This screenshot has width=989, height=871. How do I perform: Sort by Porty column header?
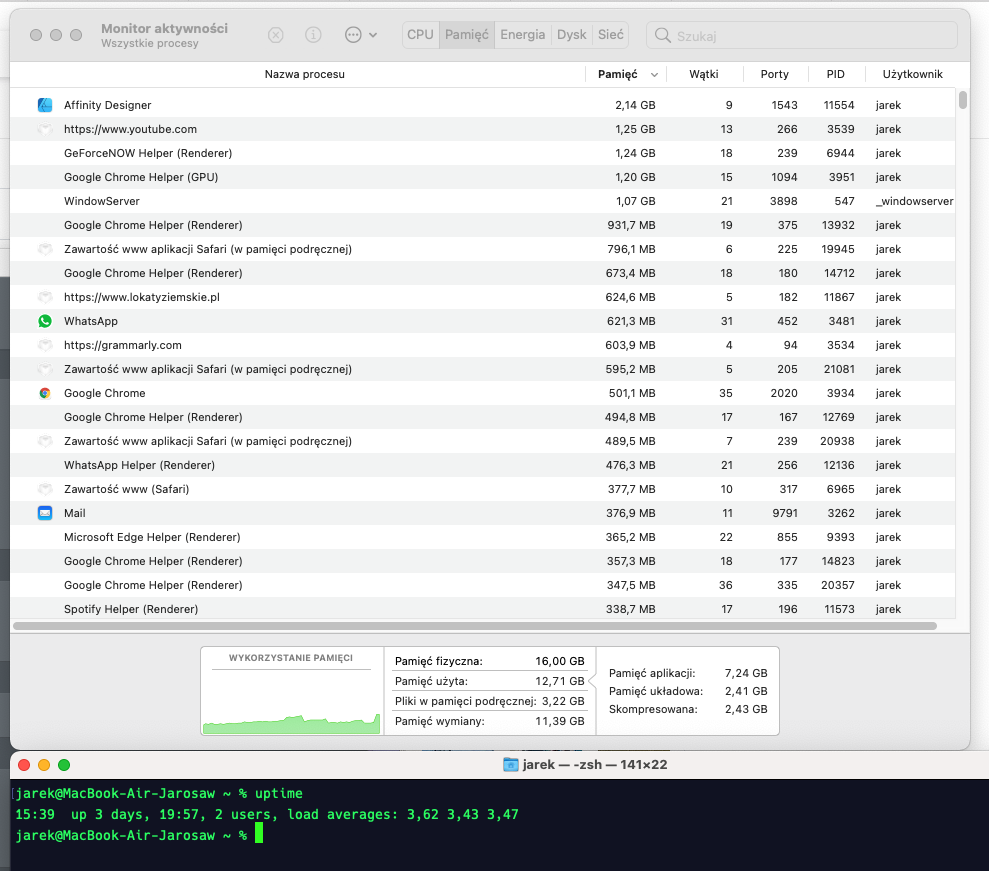(x=775, y=74)
